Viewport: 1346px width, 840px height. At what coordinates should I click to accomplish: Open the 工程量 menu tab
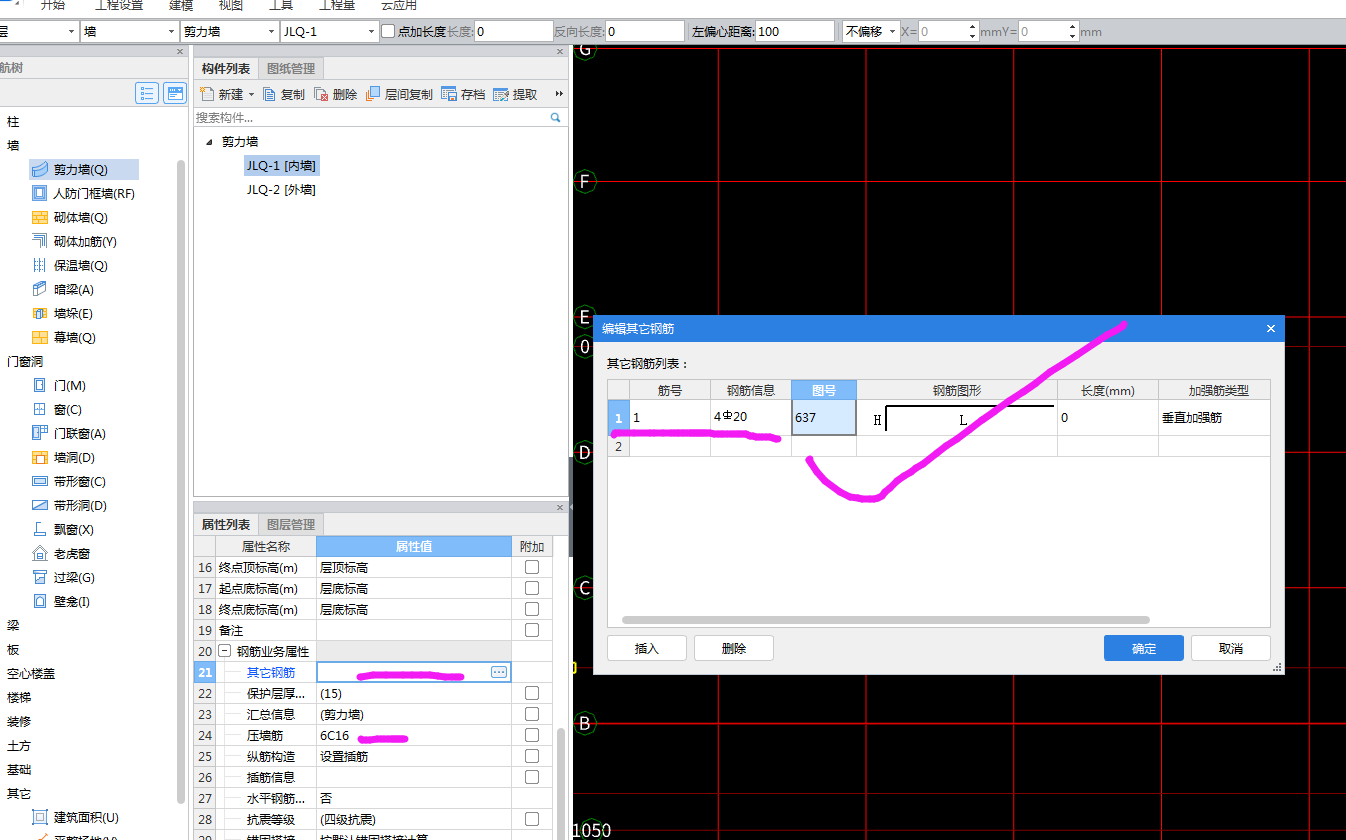(x=336, y=5)
